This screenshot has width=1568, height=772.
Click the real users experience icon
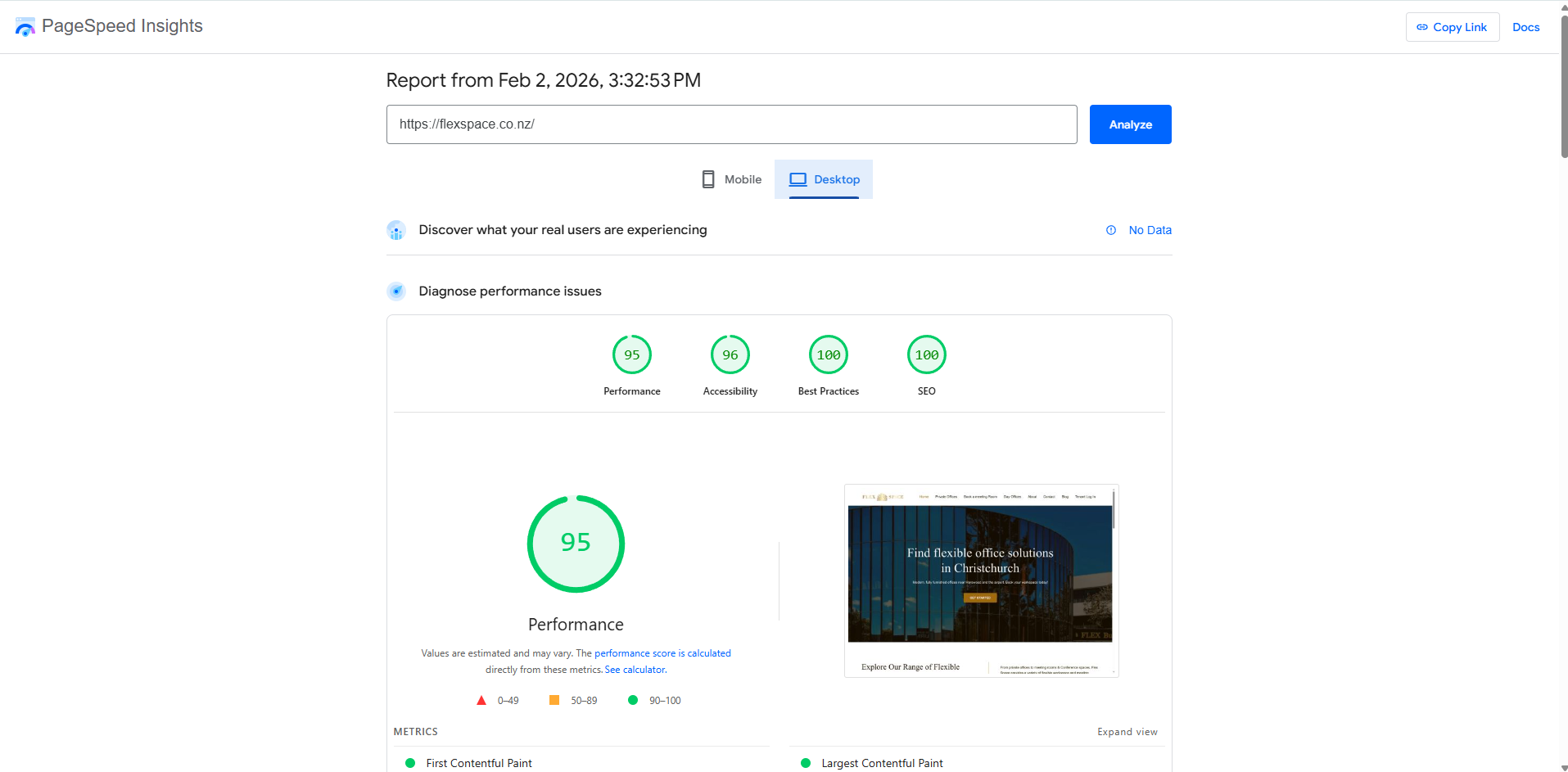tap(396, 231)
